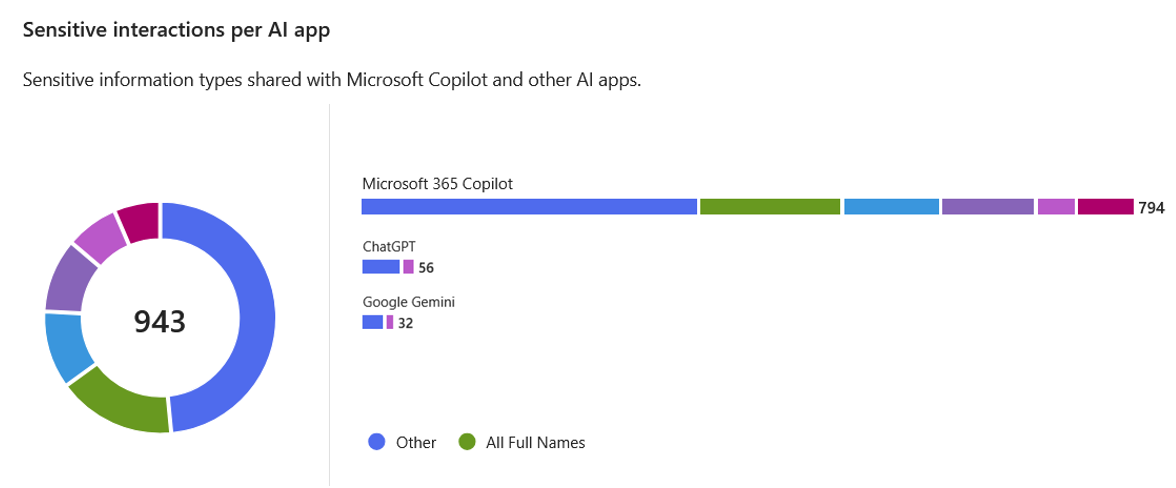Click Microsoft 365 Copilot magenta bar segment

click(1106, 207)
